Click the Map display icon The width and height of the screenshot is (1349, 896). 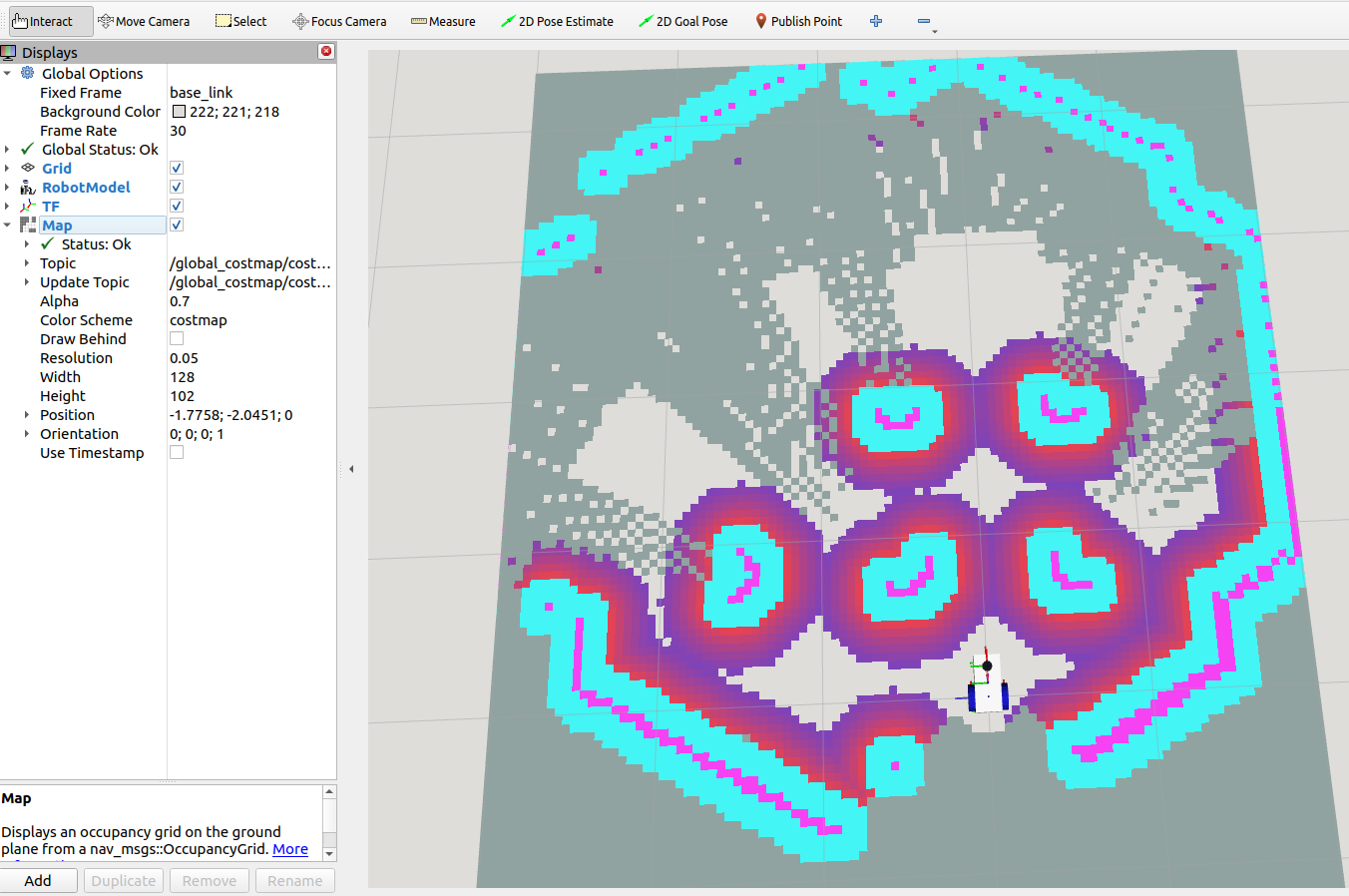pos(28,224)
